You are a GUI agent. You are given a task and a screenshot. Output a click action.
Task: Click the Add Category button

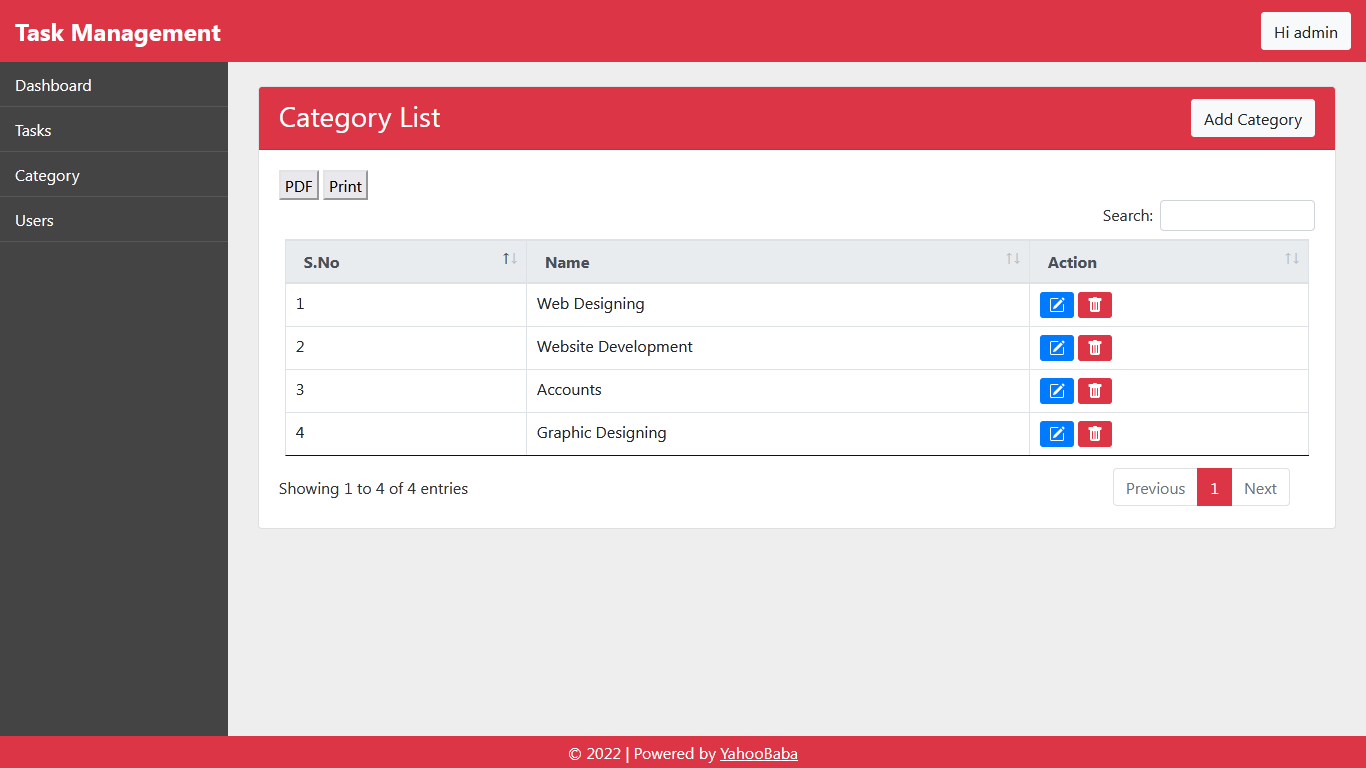tap(1252, 119)
